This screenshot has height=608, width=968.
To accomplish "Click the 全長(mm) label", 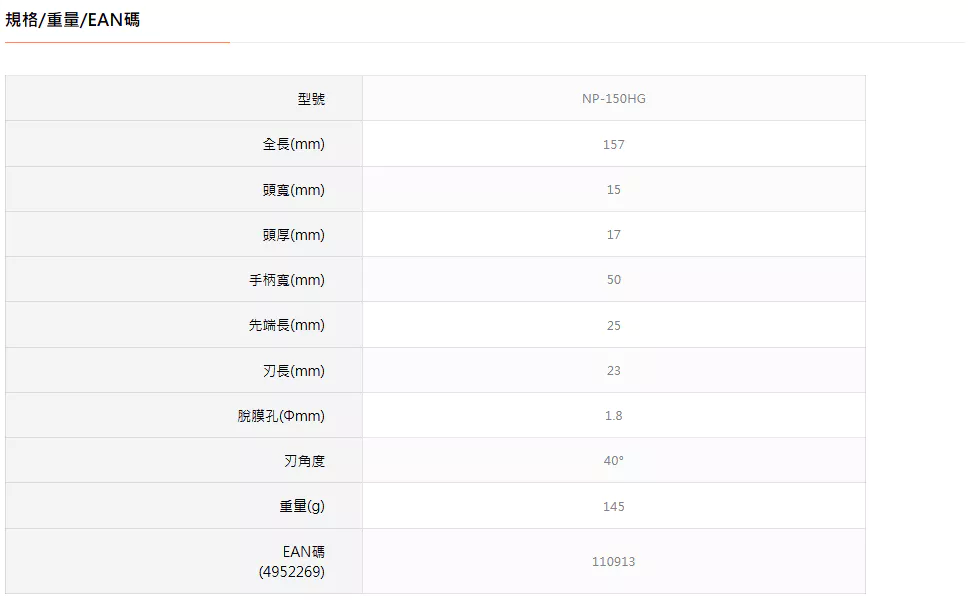I will (294, 144).
